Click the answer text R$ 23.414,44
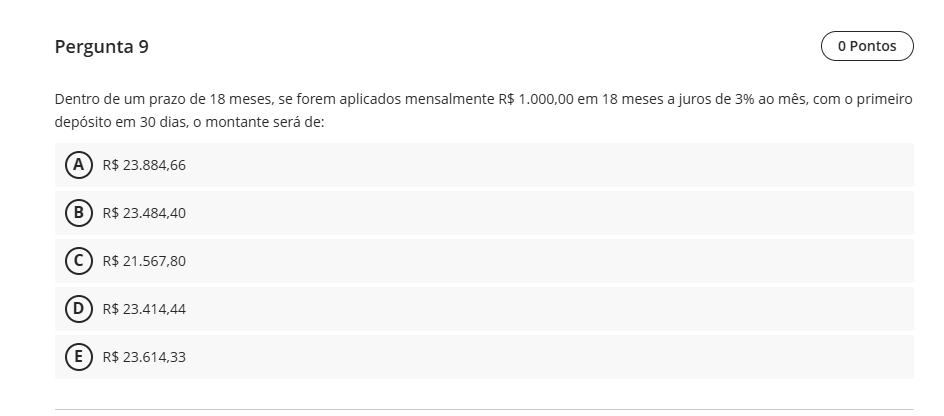The height and width of the screenshot is (416, 944). [x=144, y=309]
